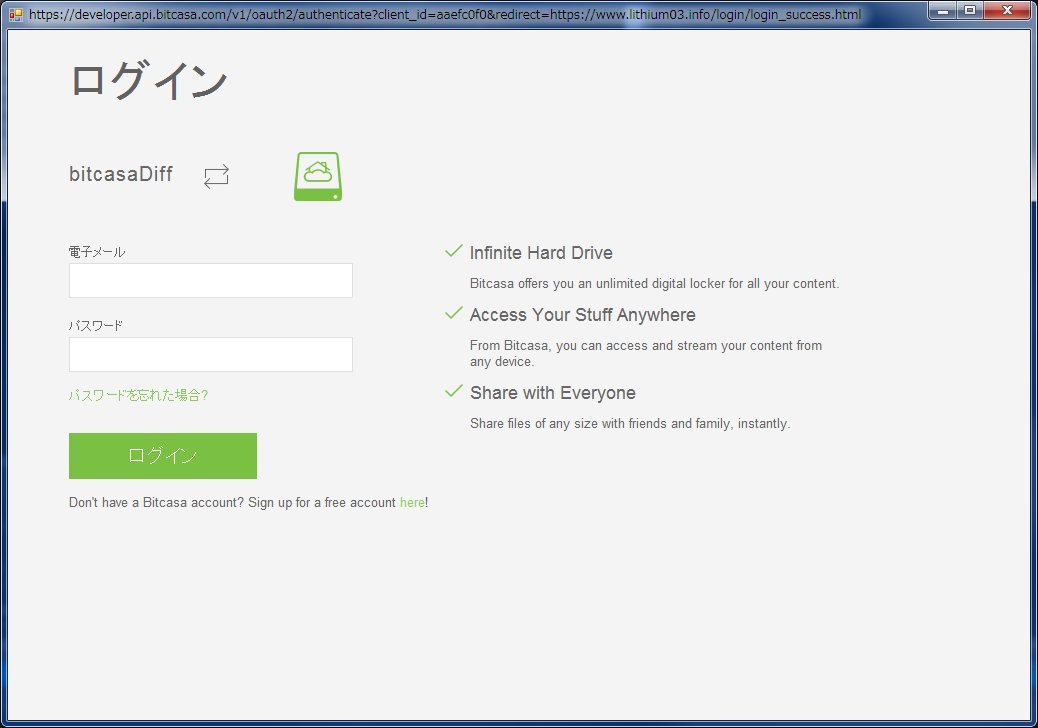Click the green Bitcasa cloud drive icon
The height and width of the screenshot is (728, 1038).
click(318, 176)
